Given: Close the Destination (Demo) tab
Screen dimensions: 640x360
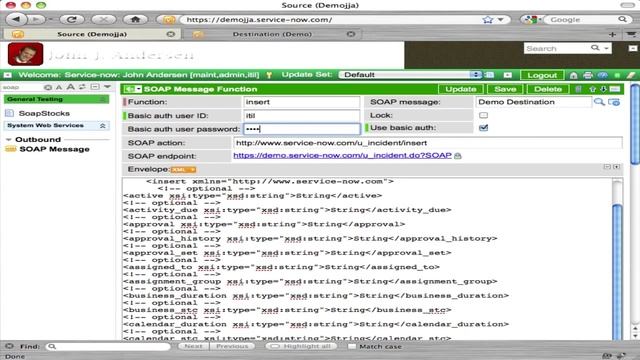Looking at the screenshot, I should pyautogui.click(x=351, y=34).
